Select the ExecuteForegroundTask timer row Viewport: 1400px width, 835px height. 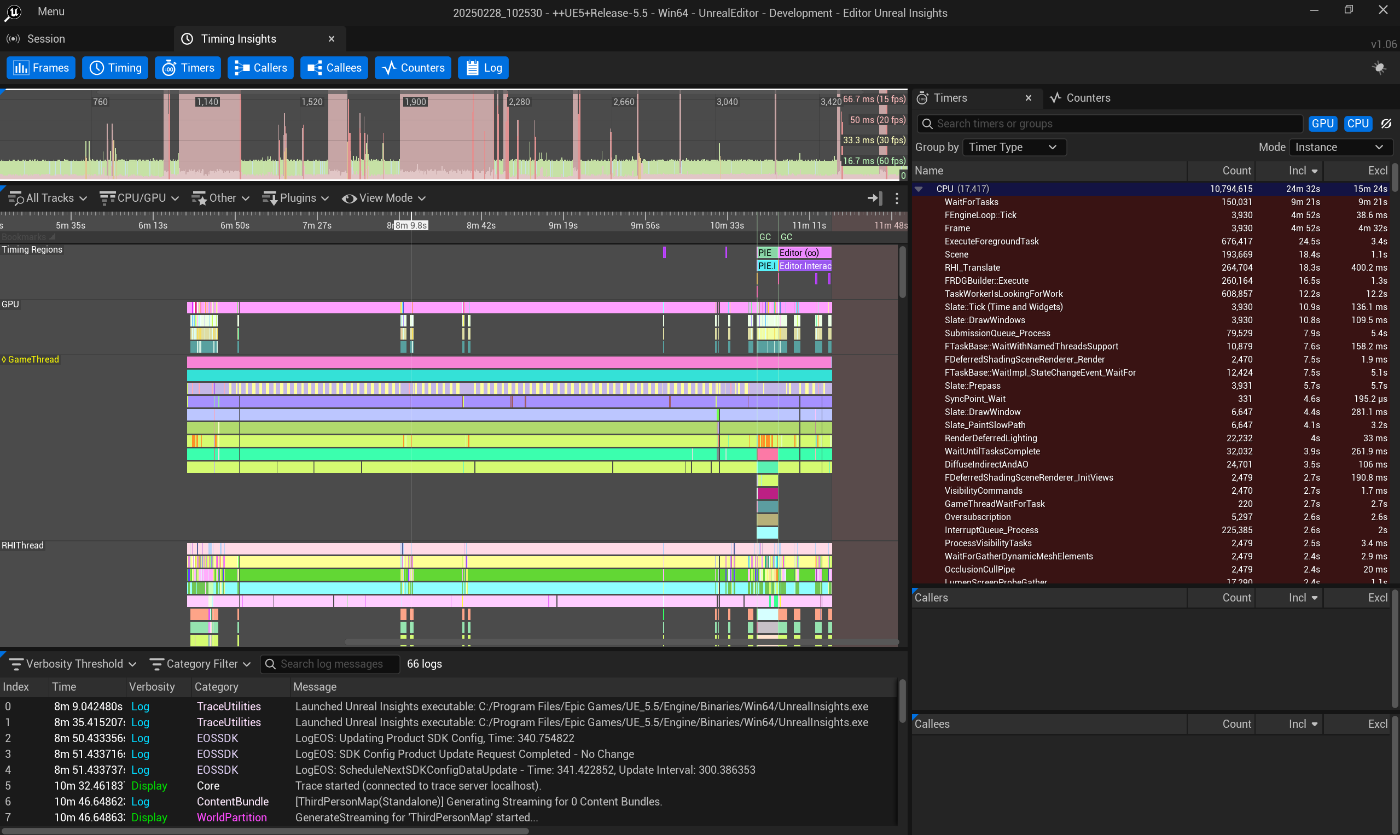(x=1151, y=241)
